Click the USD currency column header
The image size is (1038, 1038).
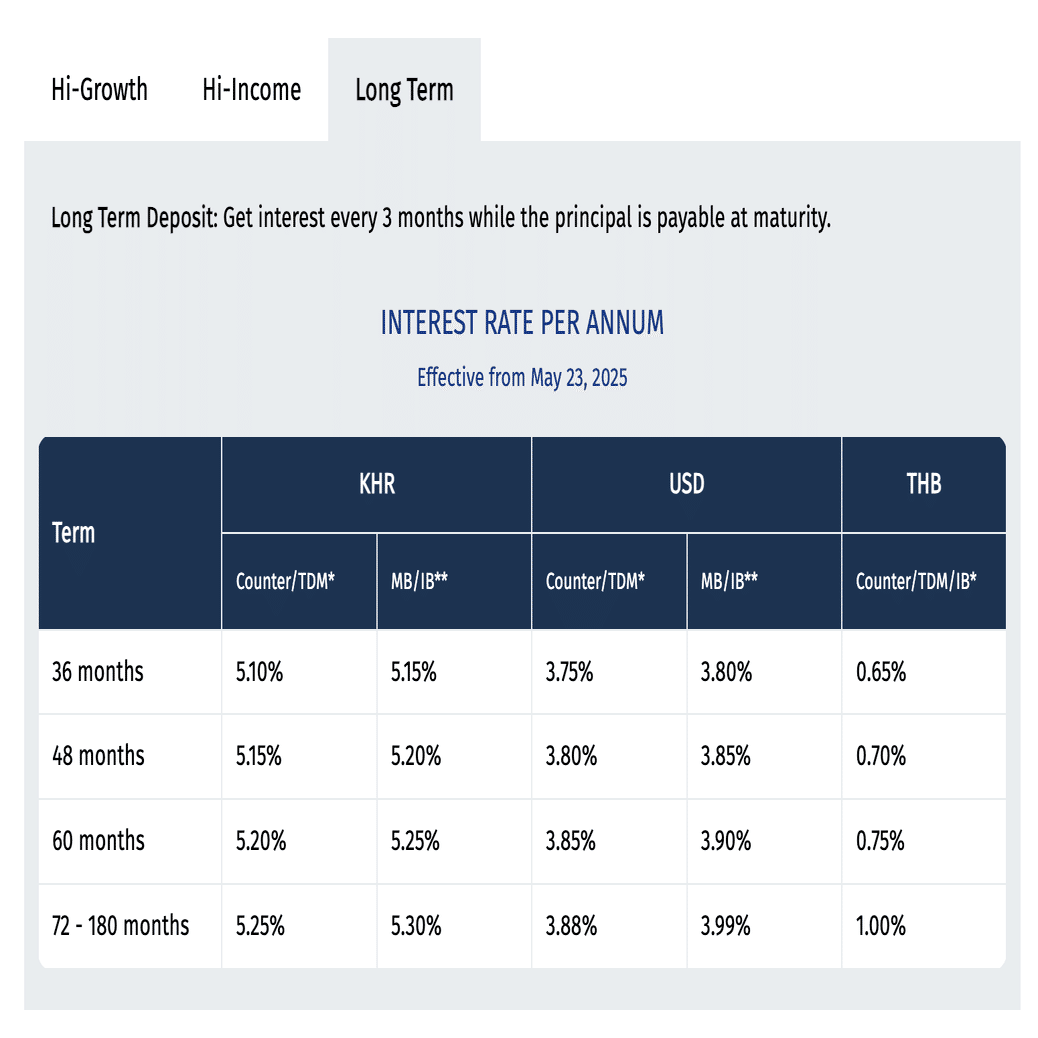pyautogui.click(x=686, y=484)
